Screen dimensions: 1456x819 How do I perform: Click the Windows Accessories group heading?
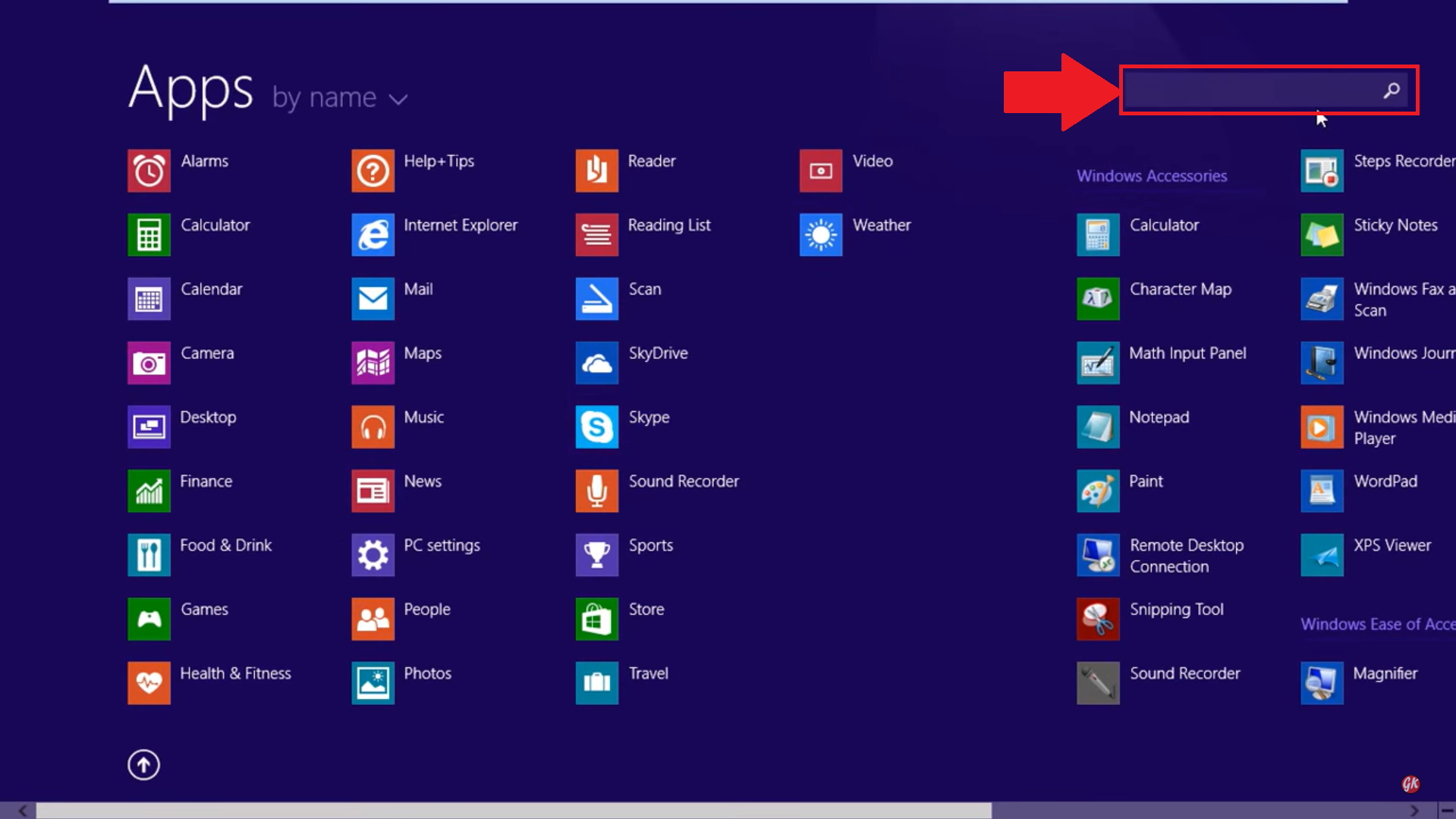point(1151,176)
